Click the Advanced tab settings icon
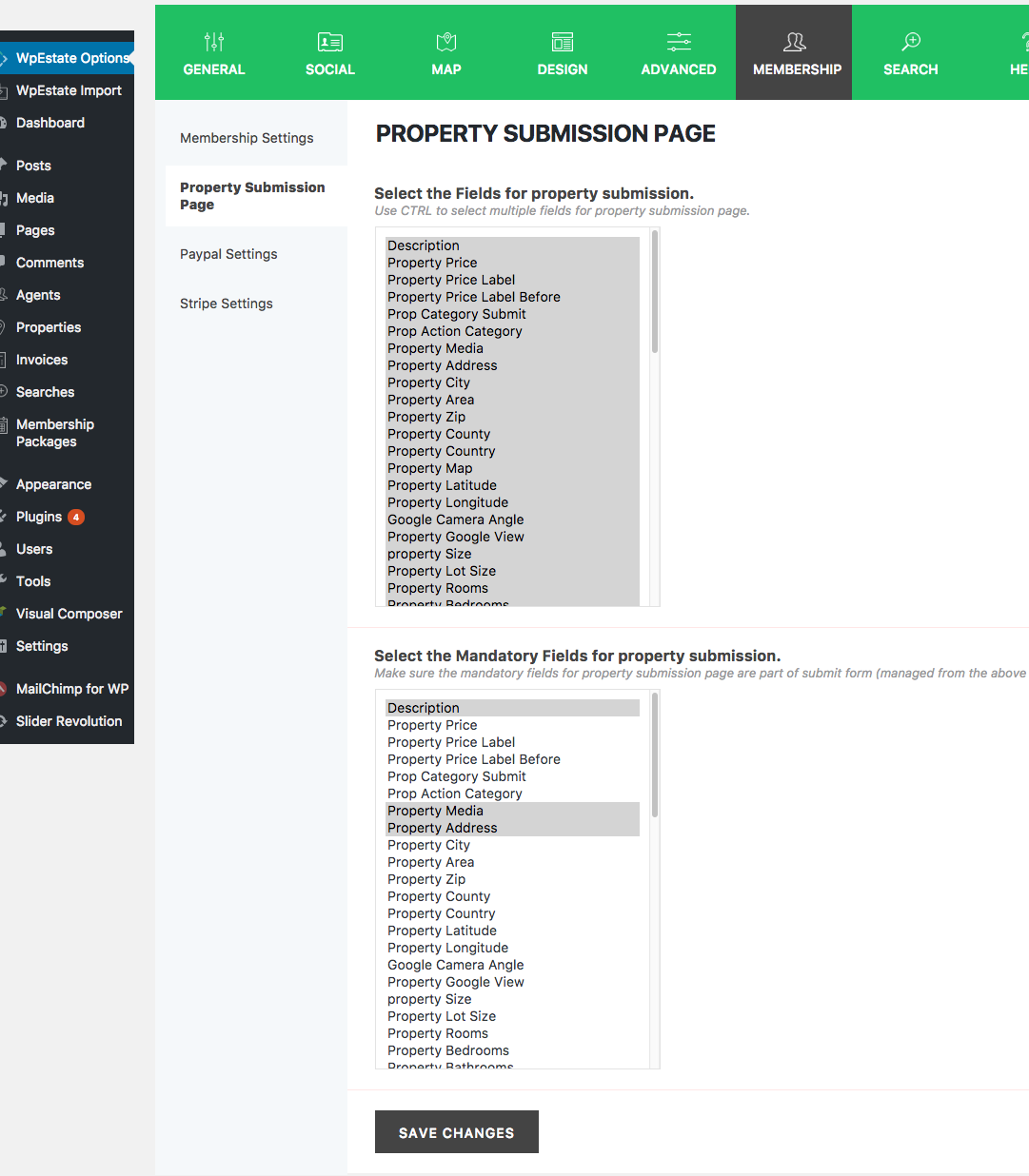 tap(678, 42)
